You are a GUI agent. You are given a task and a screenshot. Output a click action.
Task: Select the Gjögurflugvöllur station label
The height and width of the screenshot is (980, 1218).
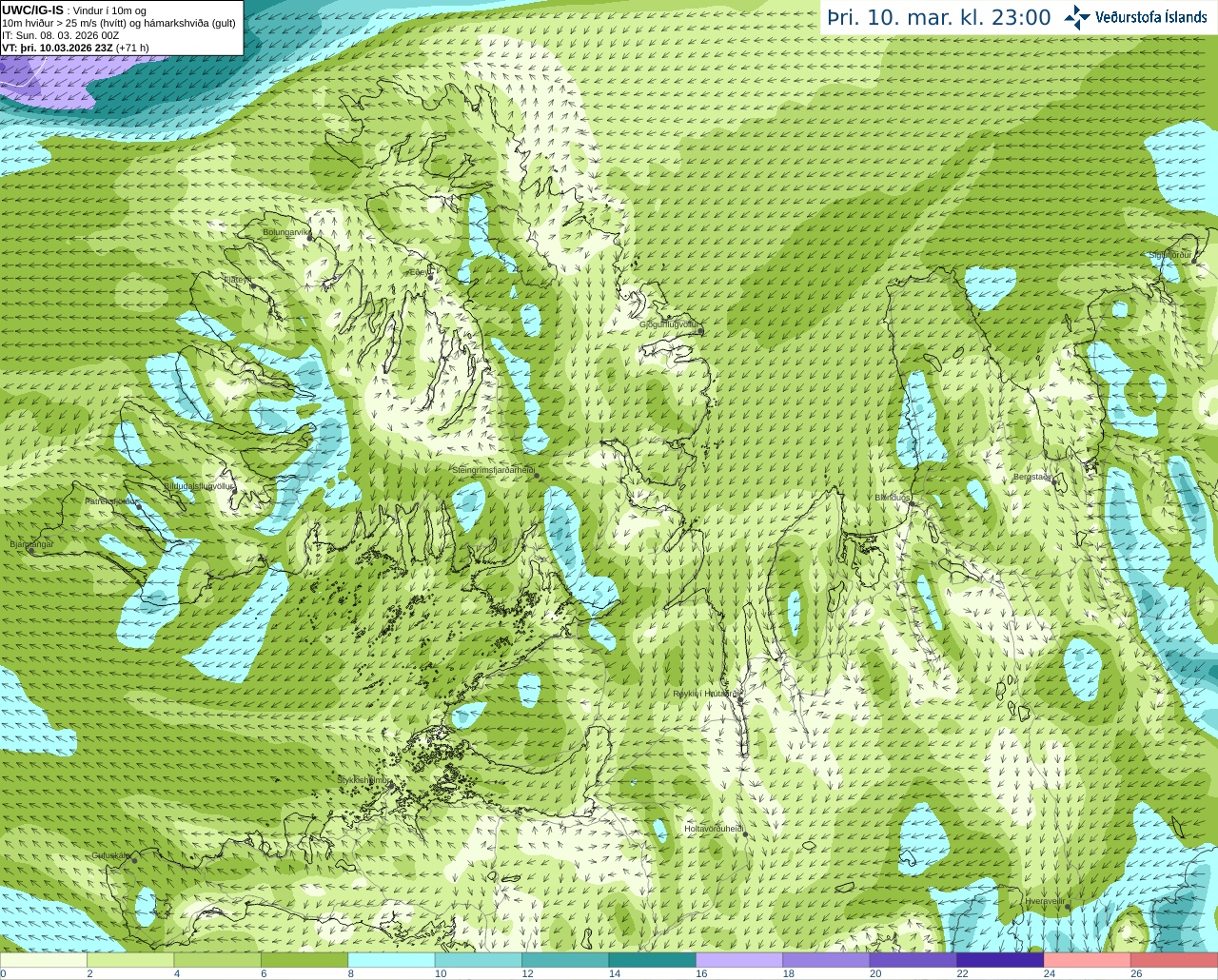(669, 324)
